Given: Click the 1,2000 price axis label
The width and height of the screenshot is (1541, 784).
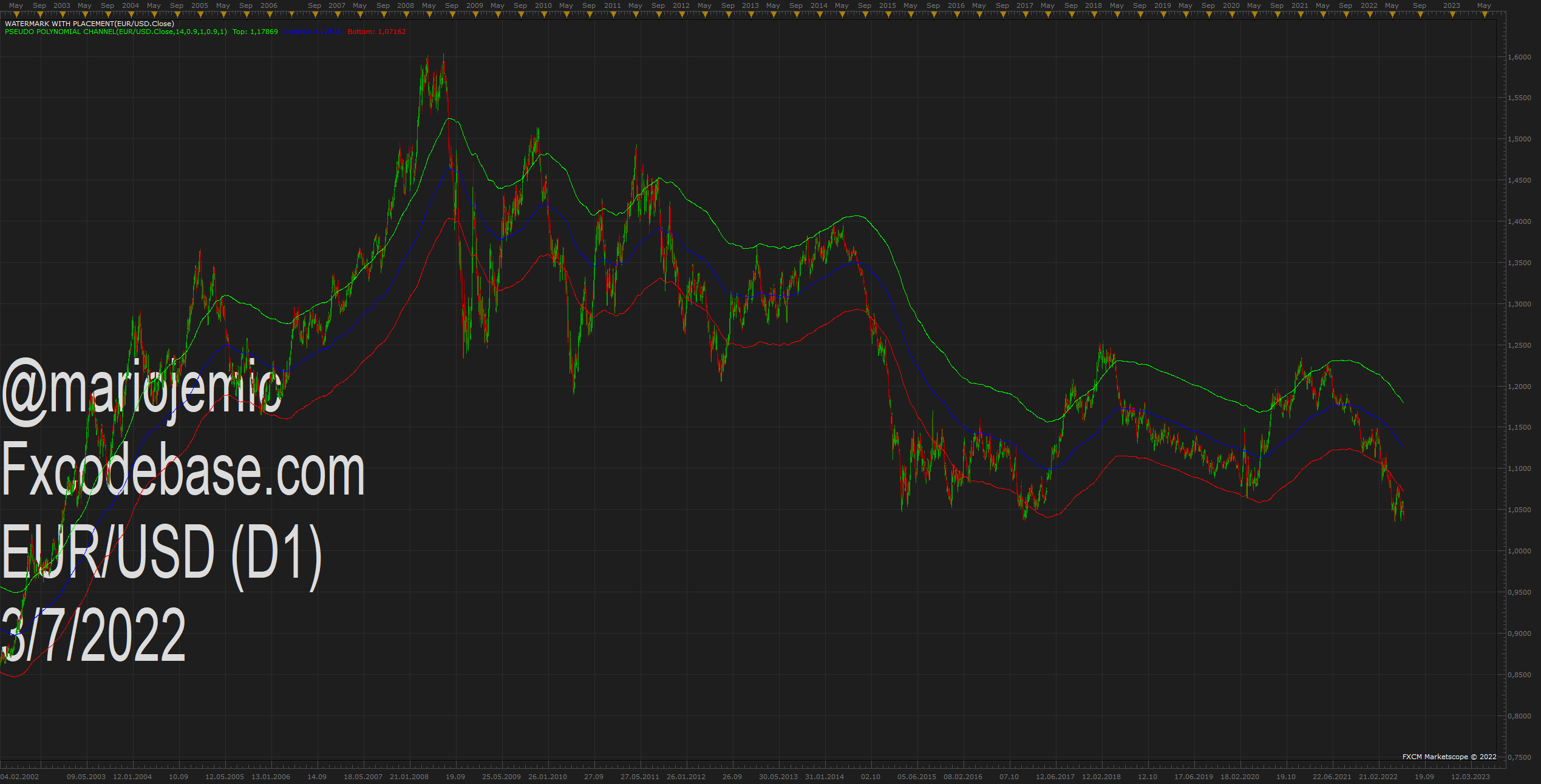Looking at the screenshot, I should tap(1519, 387).
